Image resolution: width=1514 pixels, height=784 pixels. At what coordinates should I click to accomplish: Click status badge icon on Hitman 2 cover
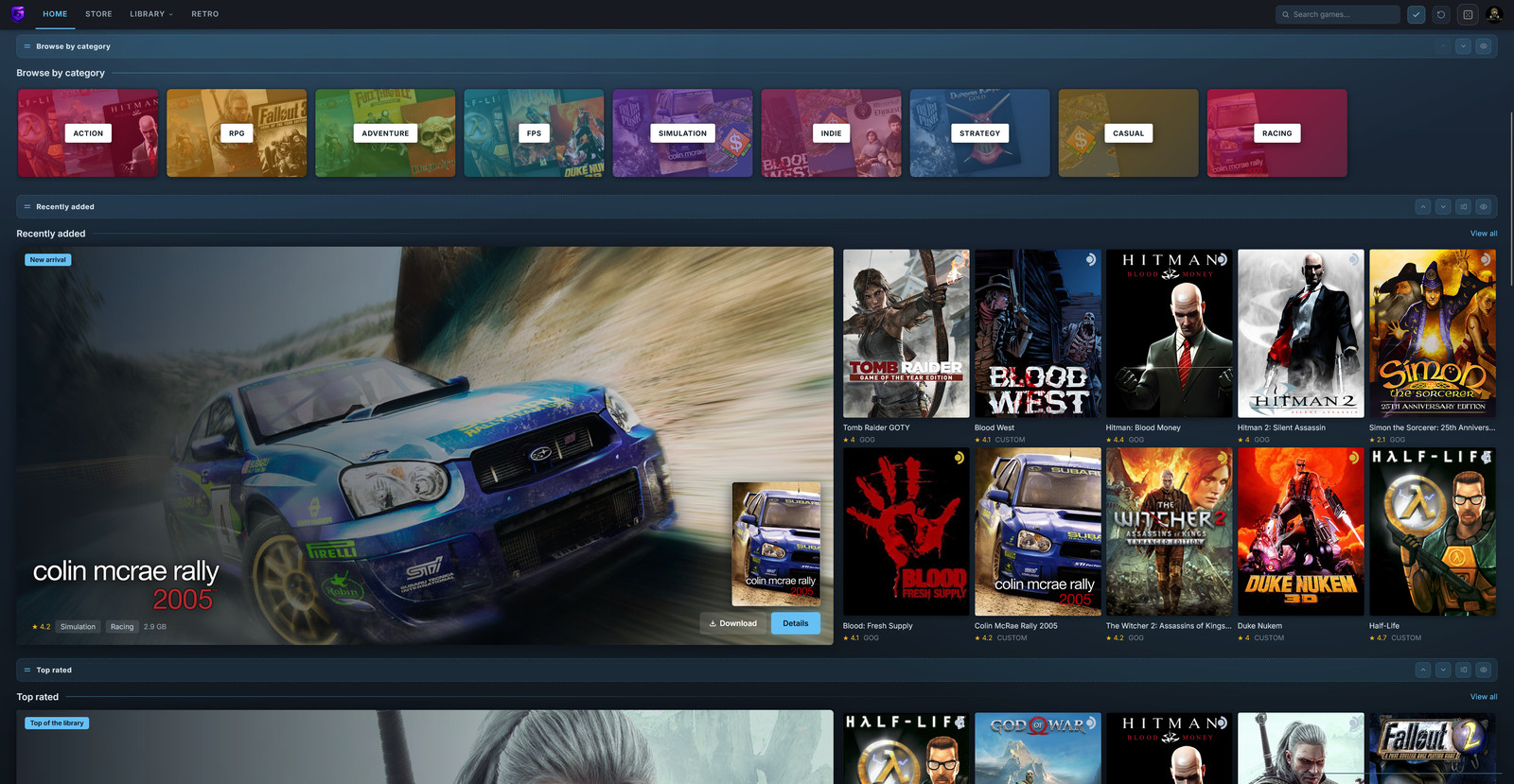1354,259
